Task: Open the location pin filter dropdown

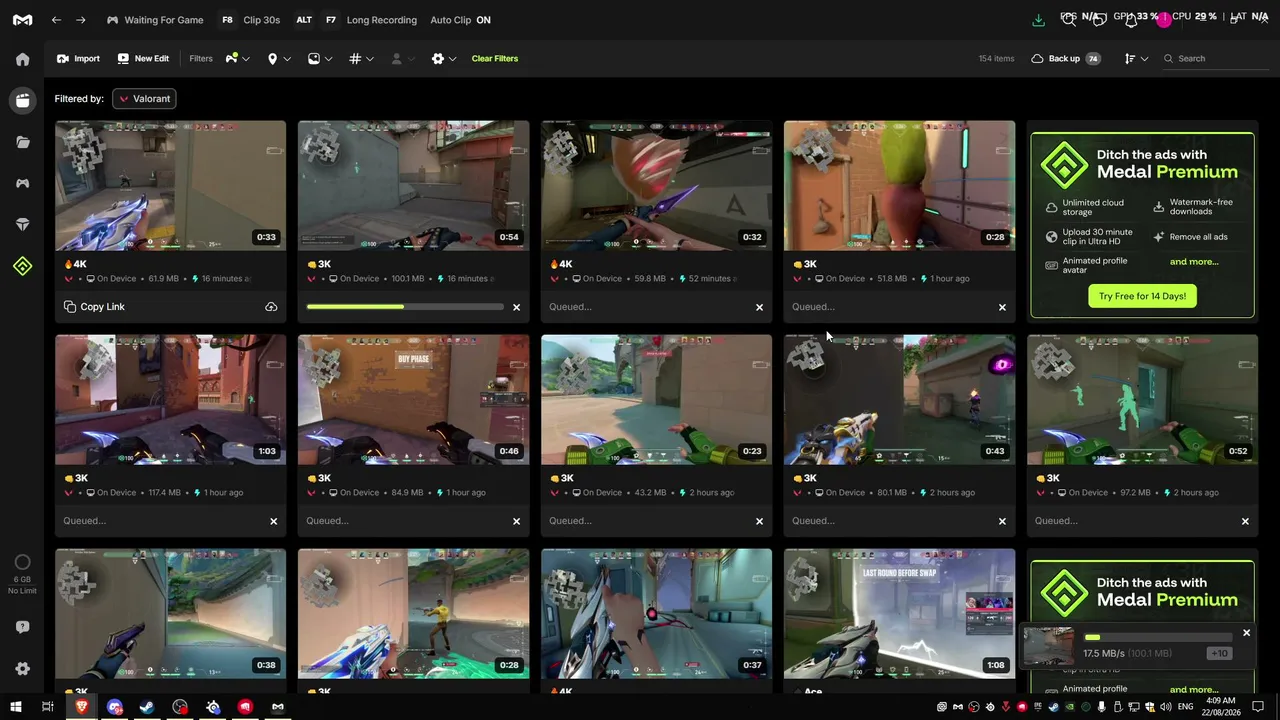Action: pyautogui.click(x=279, y=59)
